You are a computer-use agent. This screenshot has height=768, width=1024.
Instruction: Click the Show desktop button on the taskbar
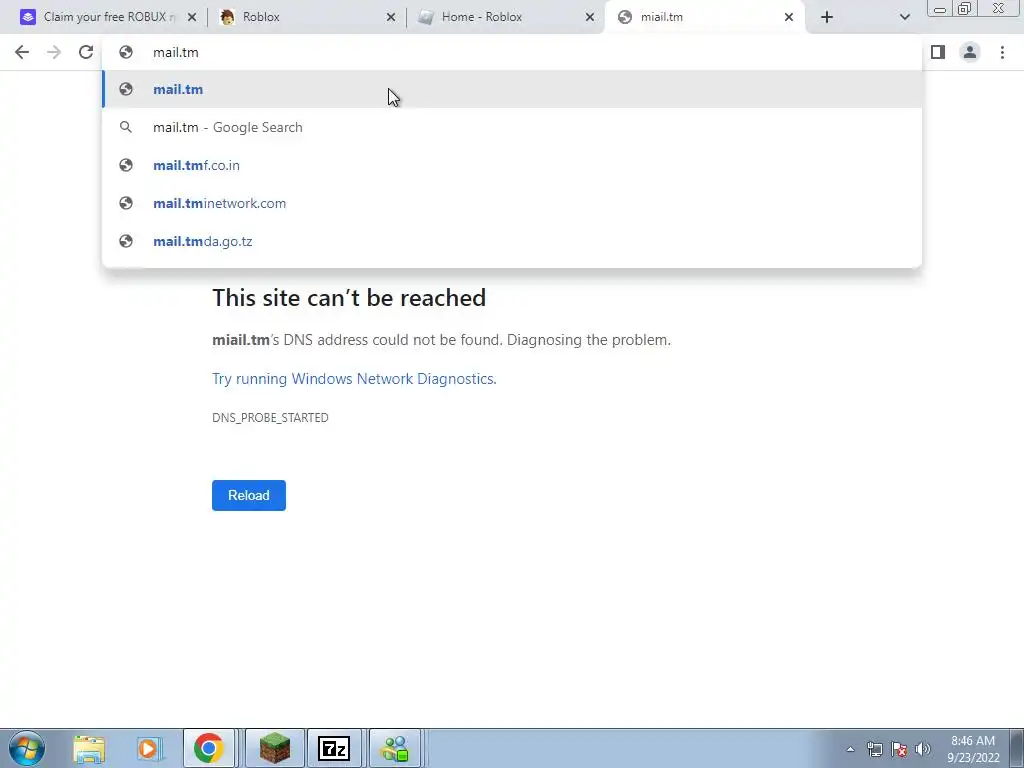1017,748
